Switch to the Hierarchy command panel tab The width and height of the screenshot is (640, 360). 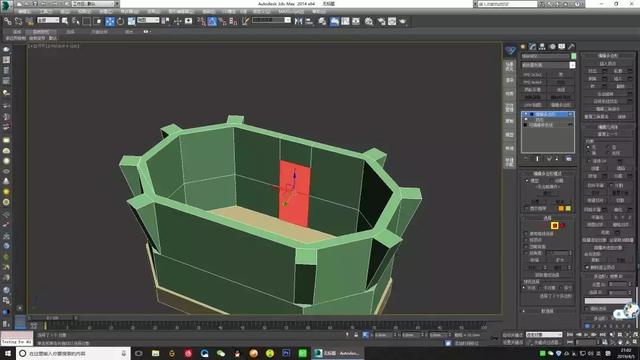click(542, 47)
